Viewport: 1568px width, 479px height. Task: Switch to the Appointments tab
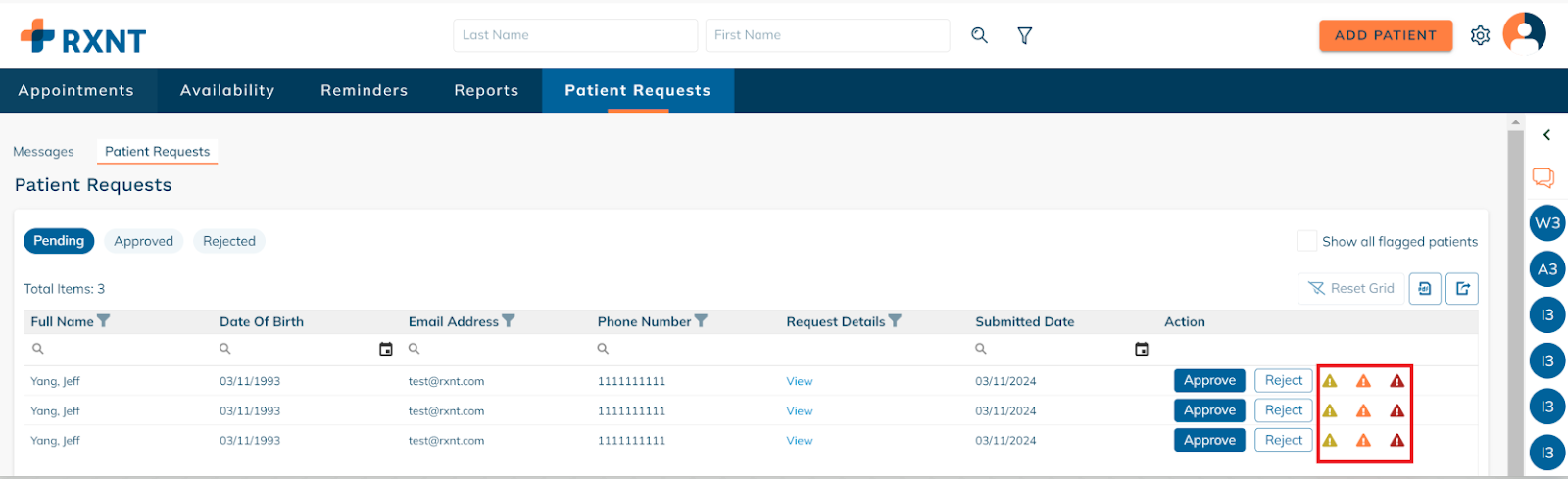[x=76, y=90]
